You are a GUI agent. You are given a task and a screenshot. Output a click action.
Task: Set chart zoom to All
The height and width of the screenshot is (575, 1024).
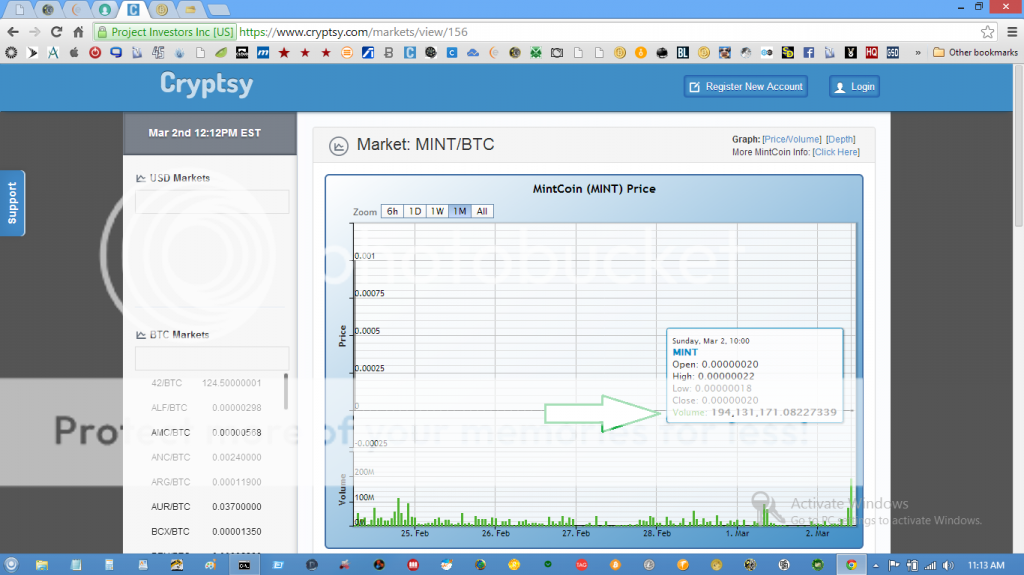pyautogui.click(x=482, y=211)
